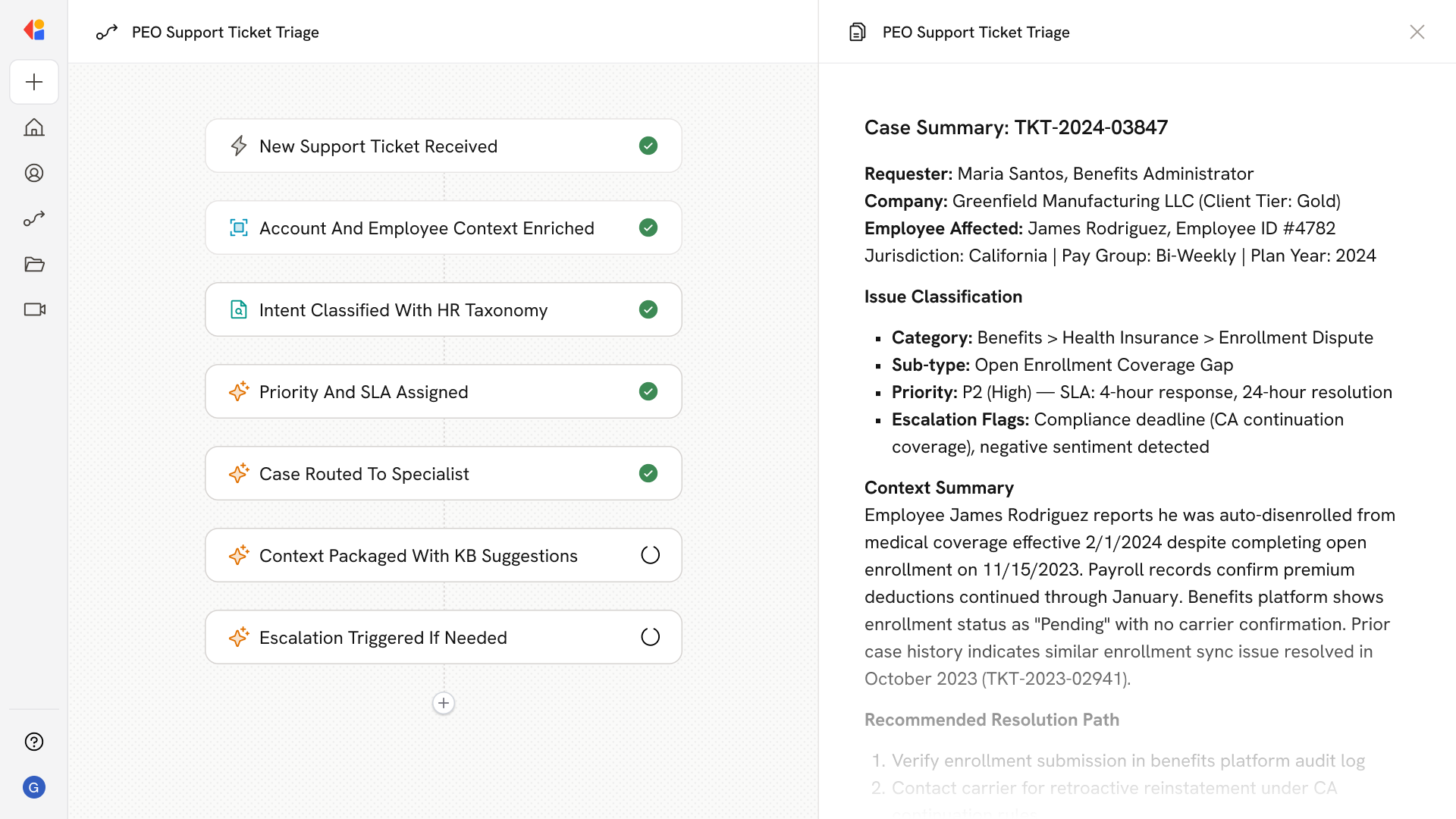Screen dimensions: 1456x819
Task: Select the Priority And SLA Assigned step
Action: tap(443, 391)
